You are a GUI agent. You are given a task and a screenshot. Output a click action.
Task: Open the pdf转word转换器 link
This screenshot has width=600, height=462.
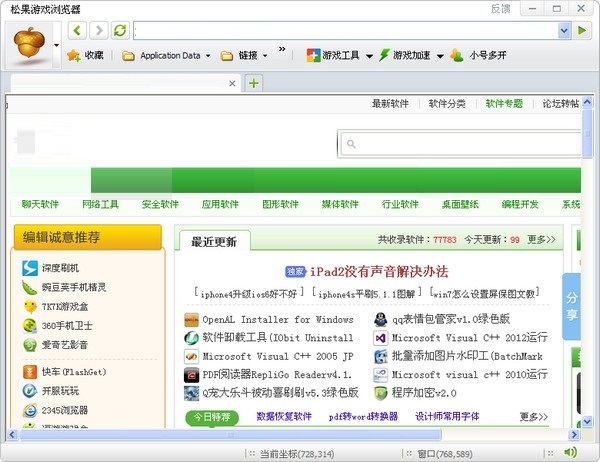(363, 416)
